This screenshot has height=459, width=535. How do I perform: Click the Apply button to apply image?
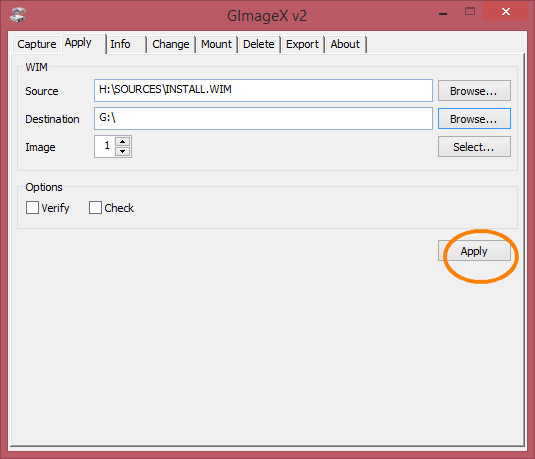pos(474,251)
